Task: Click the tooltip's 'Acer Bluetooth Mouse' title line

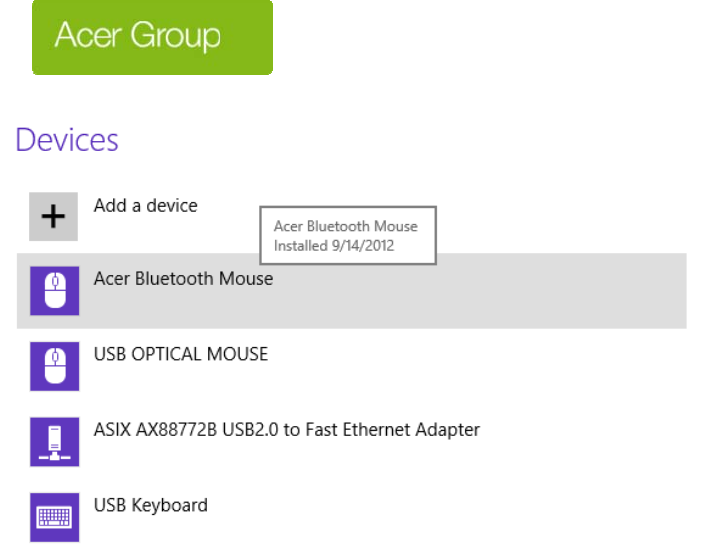Action: [345, 227]
